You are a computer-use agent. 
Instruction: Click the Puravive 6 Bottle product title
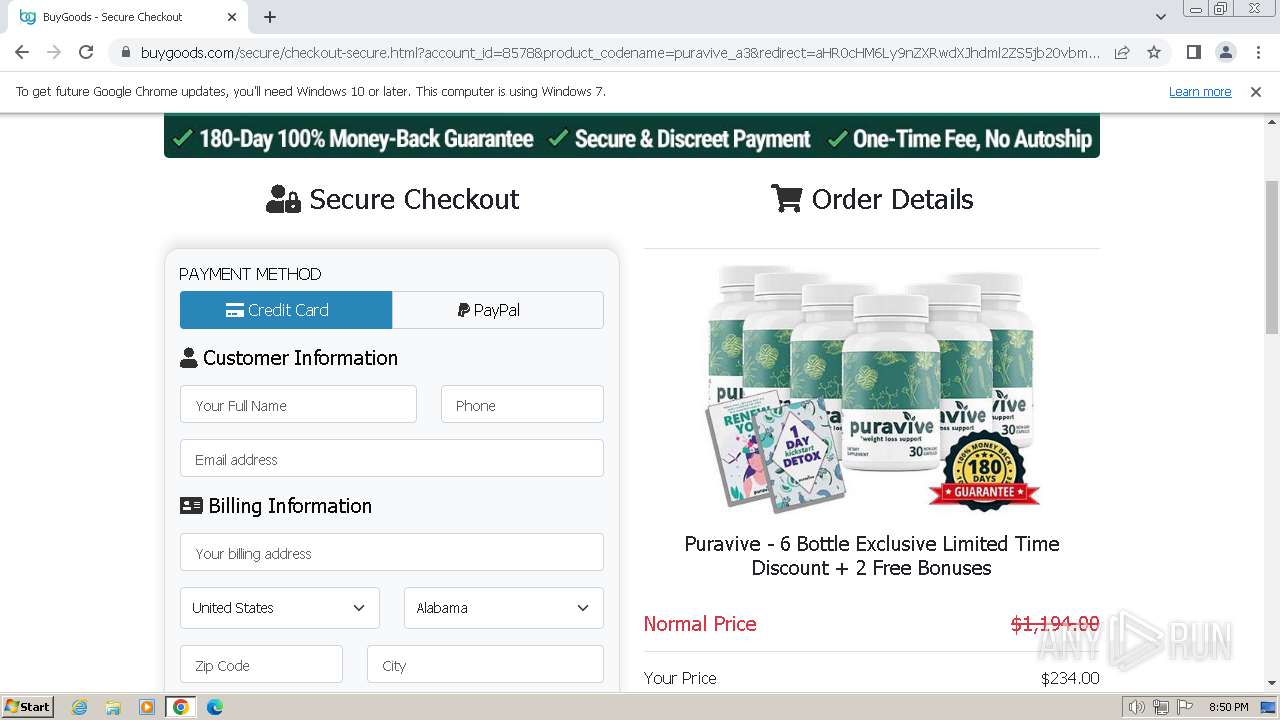(x=872, y=556)
